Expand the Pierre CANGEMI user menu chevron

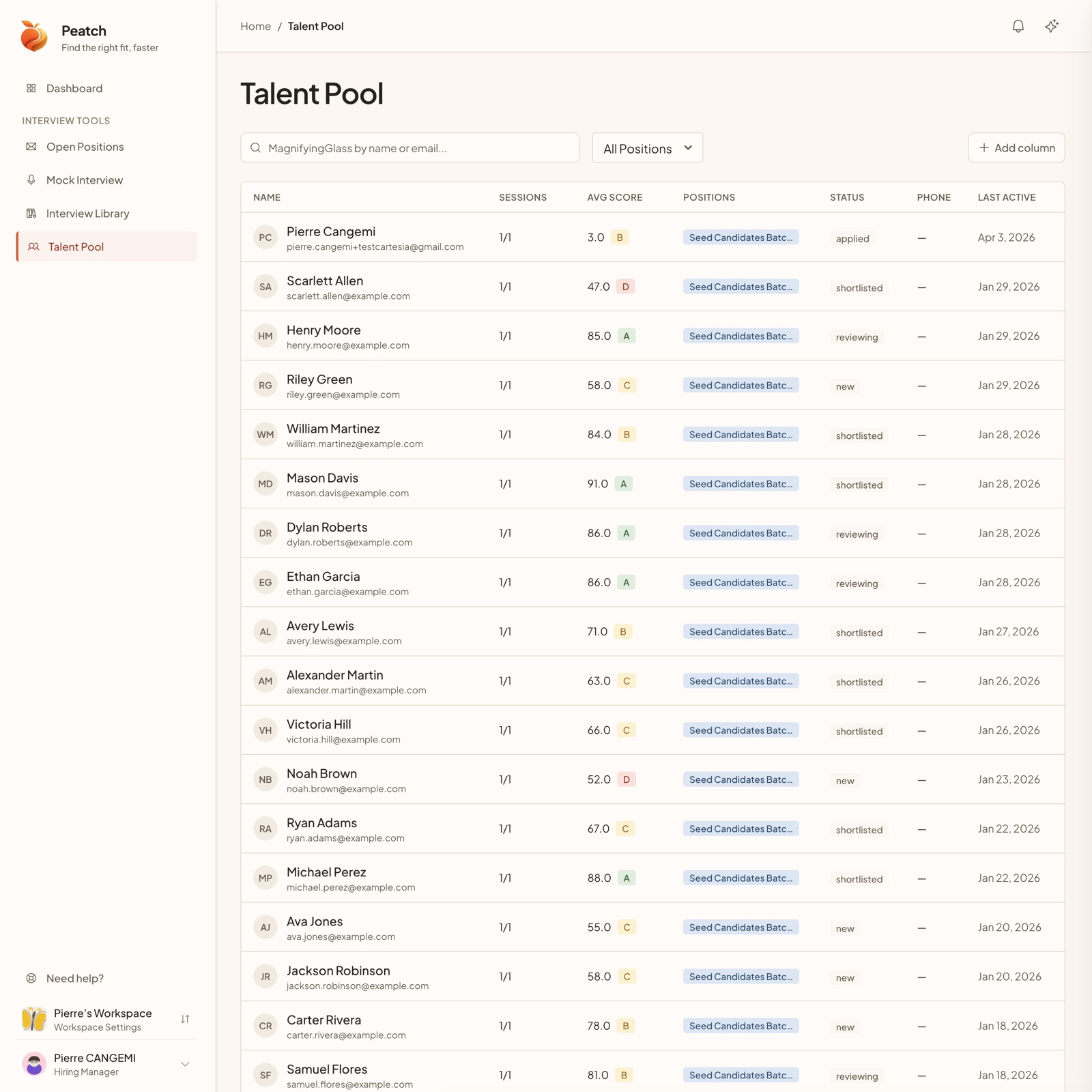coord(185,1064)
